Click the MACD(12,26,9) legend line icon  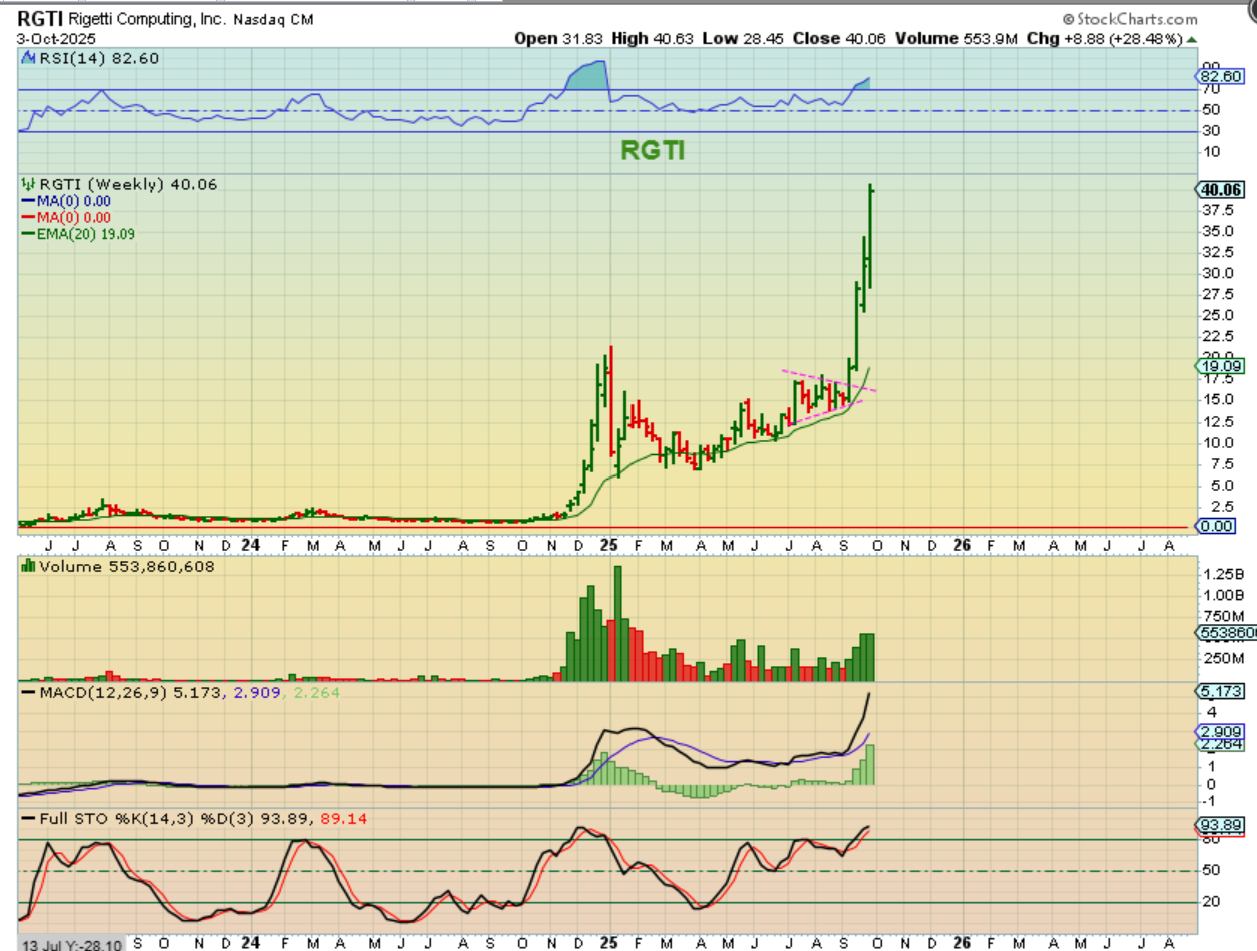click(x=28, y=691)
